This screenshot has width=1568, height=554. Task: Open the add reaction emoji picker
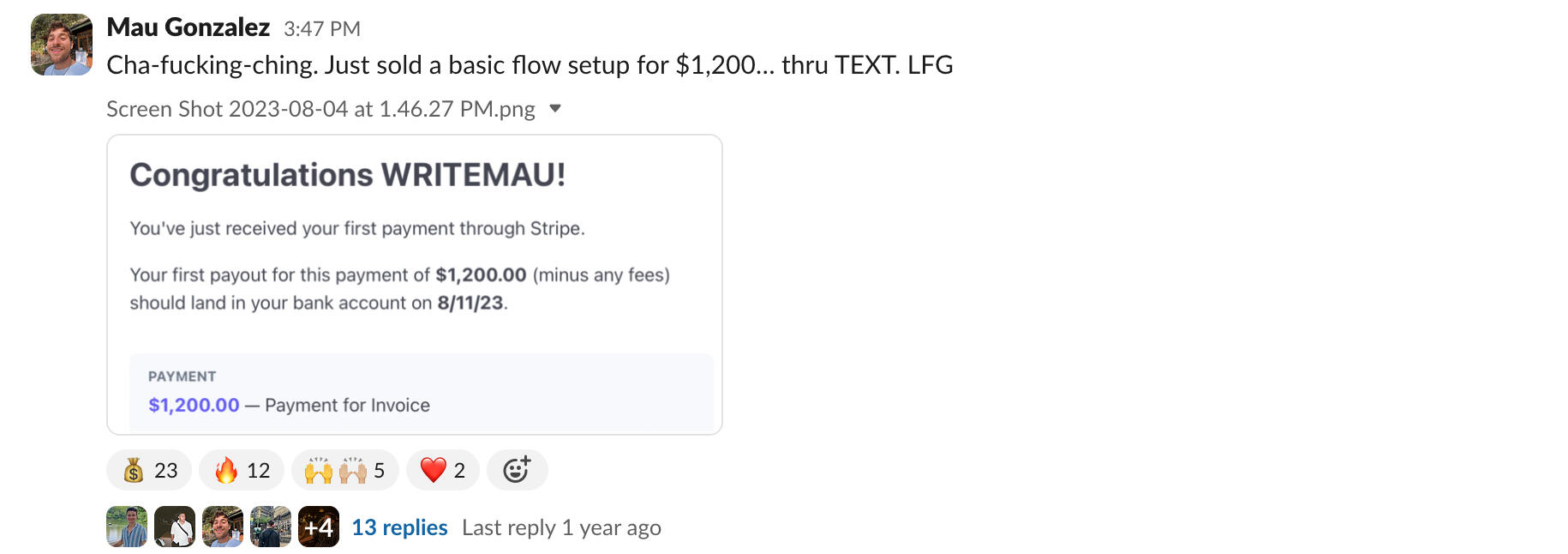[x=517, y=470]
